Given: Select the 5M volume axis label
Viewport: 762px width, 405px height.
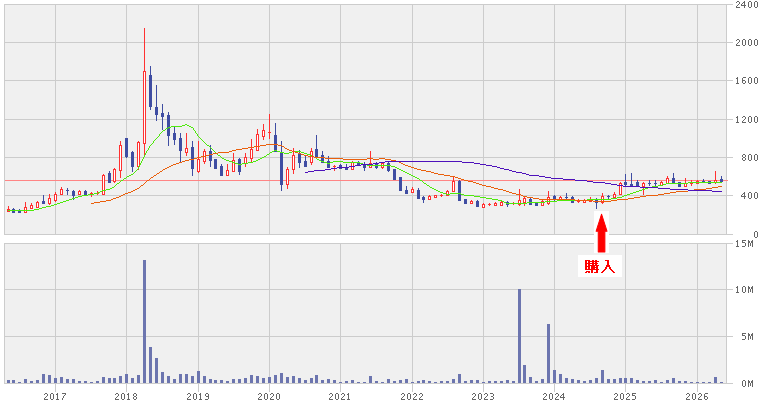Looking at the screenshot, I should (x=747, y=337).
